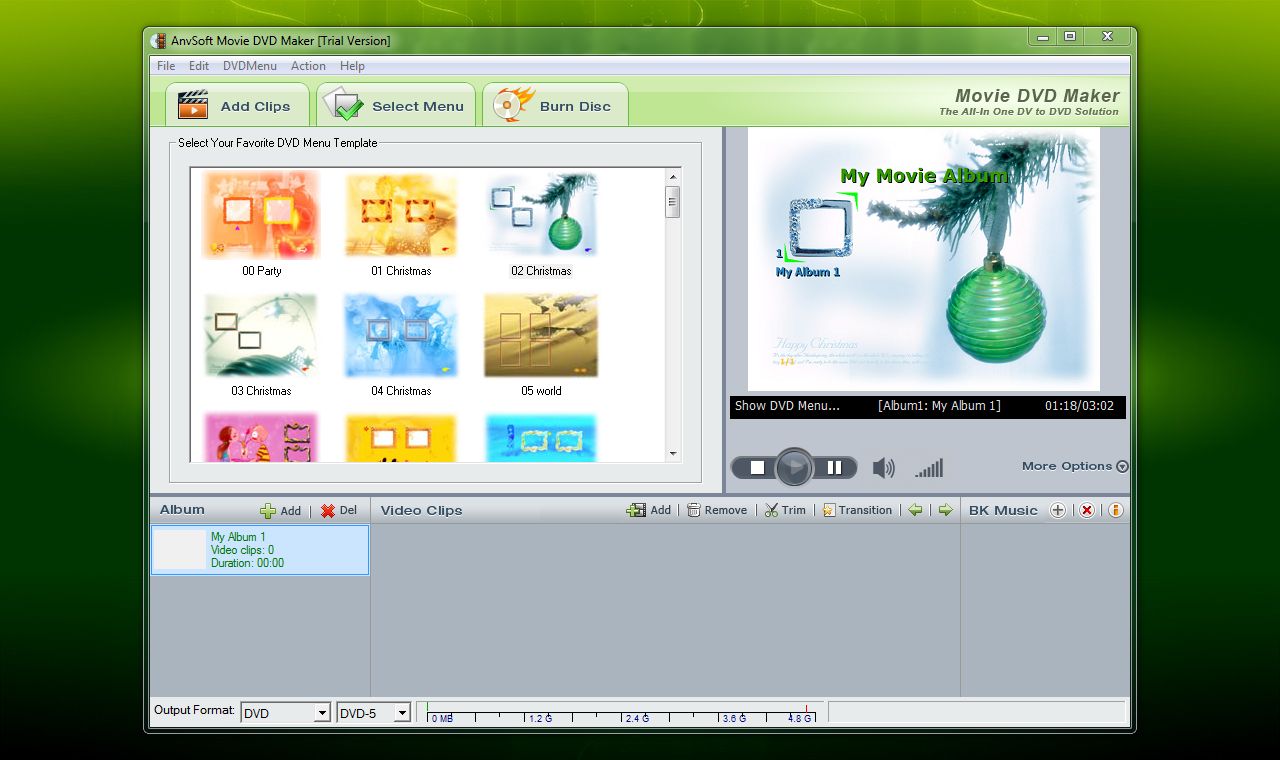The width and height of the screenshot is (1280, 760).
Task: Select the 00 Party menu template
Action: [261, 224]
